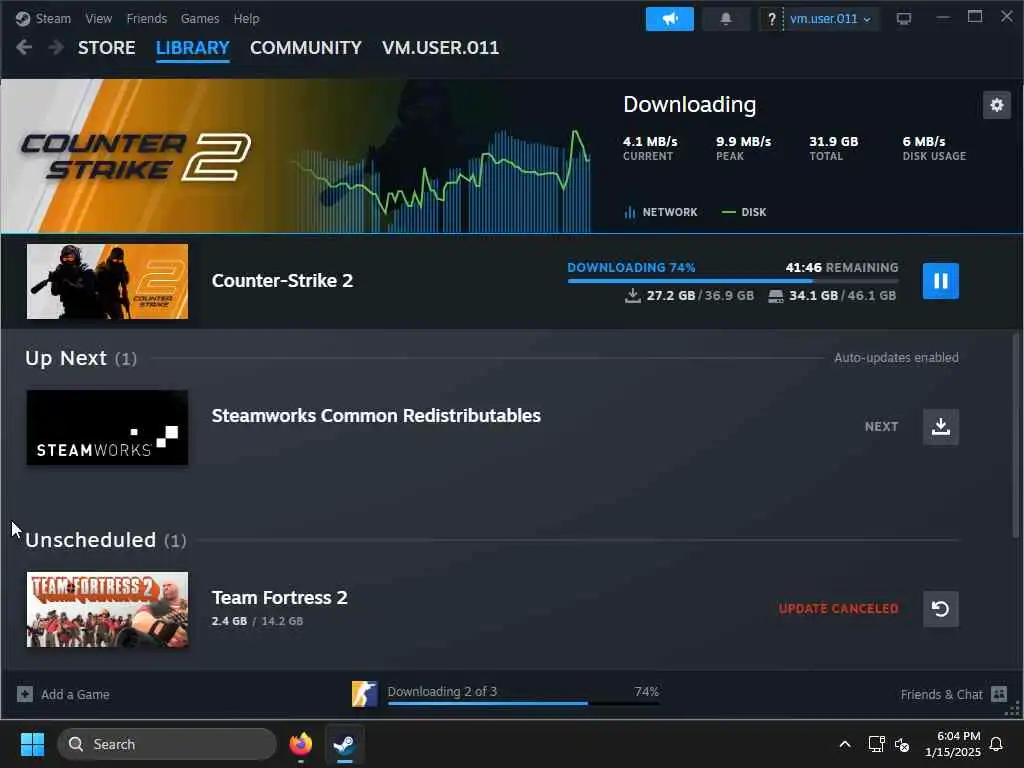The width and height of the screenshot is (1024, 768).
Task: Click the Team Fortress 2 thumbnail
Action: [107, 610]
